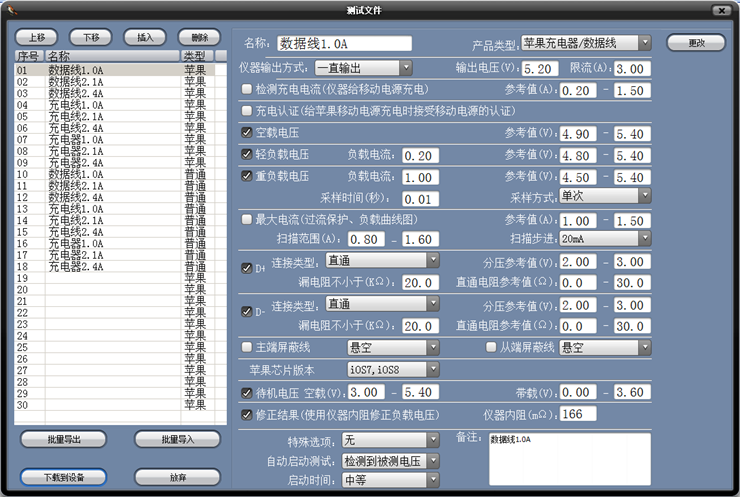Expand the 启动时间 dropdown

(432, 480)
